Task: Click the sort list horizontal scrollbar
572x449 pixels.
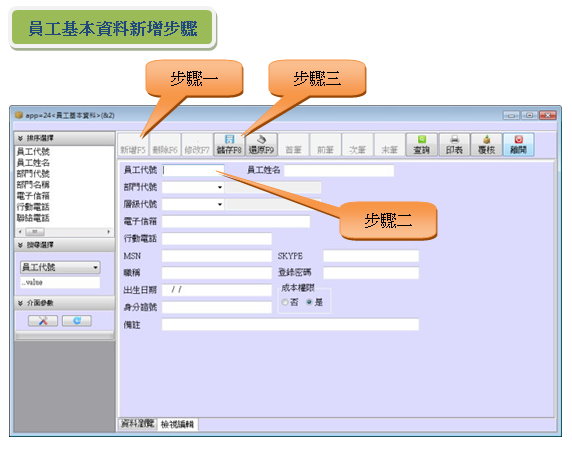Action: coord(64,232)
